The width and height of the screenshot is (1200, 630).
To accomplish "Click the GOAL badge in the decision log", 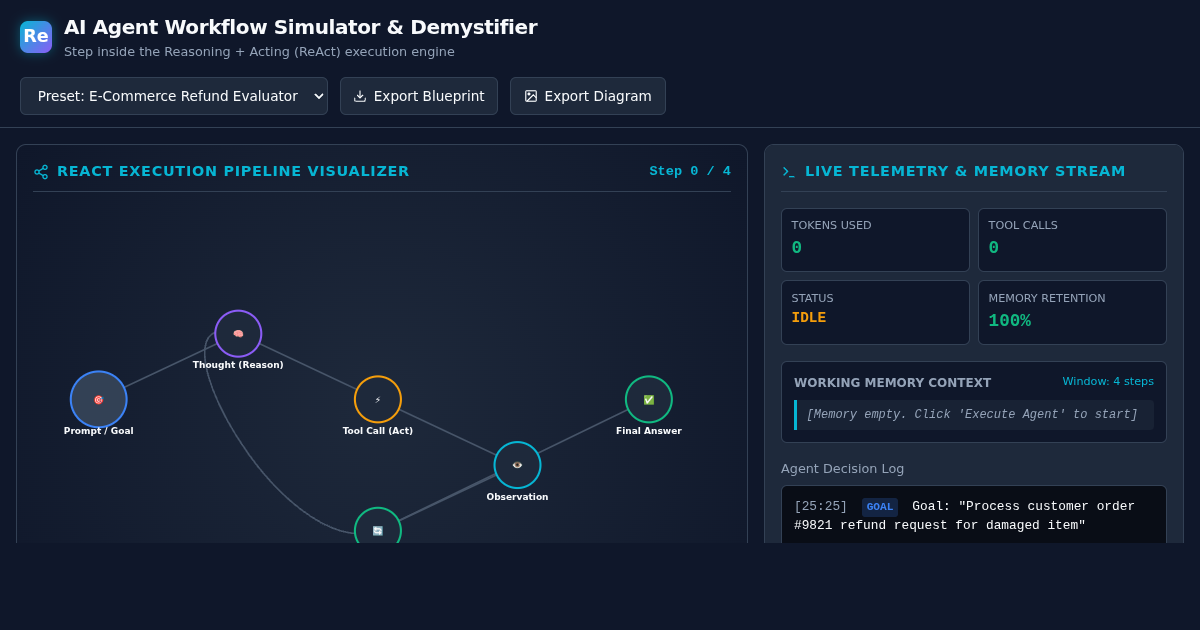I will (880, 507).
